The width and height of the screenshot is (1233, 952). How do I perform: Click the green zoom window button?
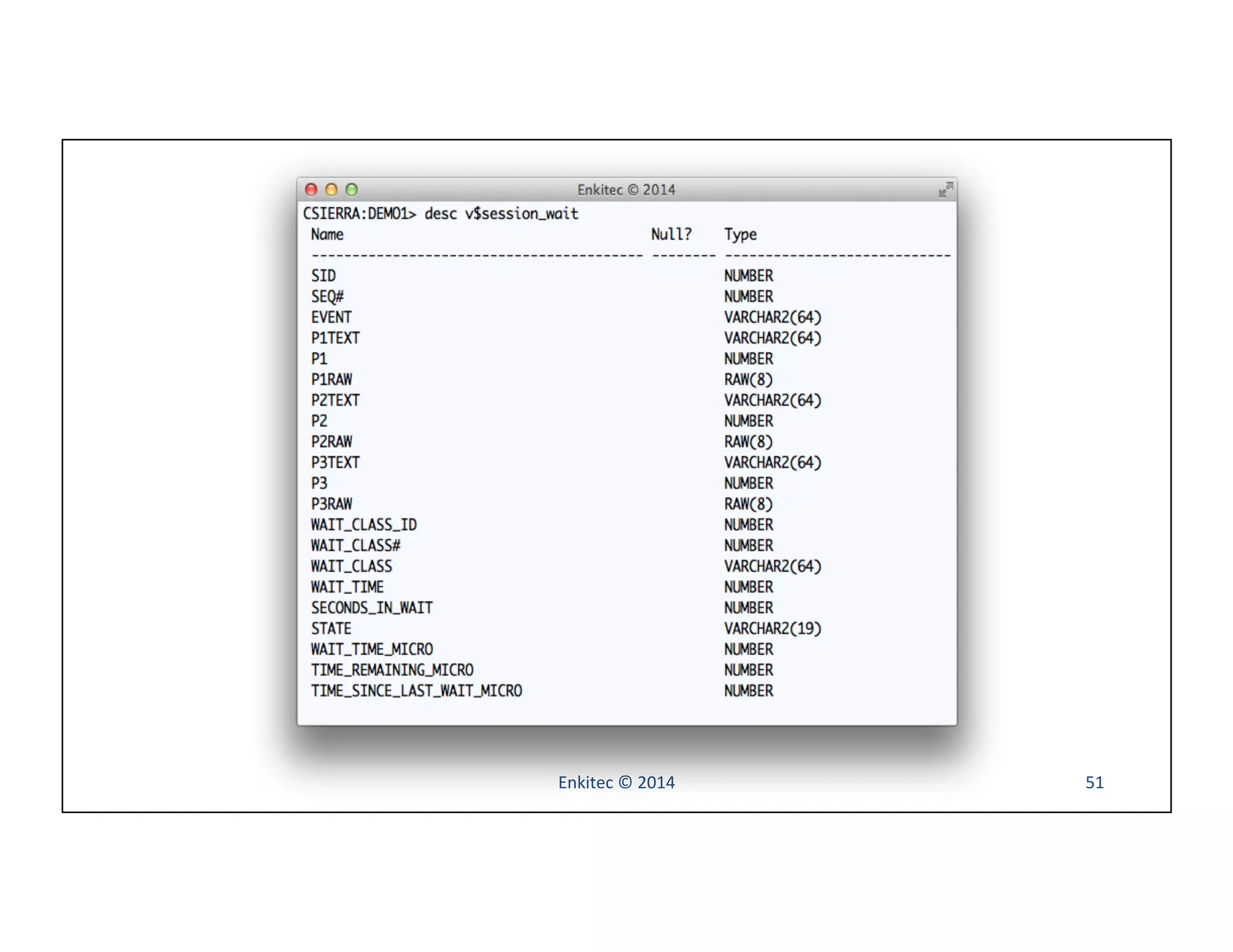(x=352, y=190)
